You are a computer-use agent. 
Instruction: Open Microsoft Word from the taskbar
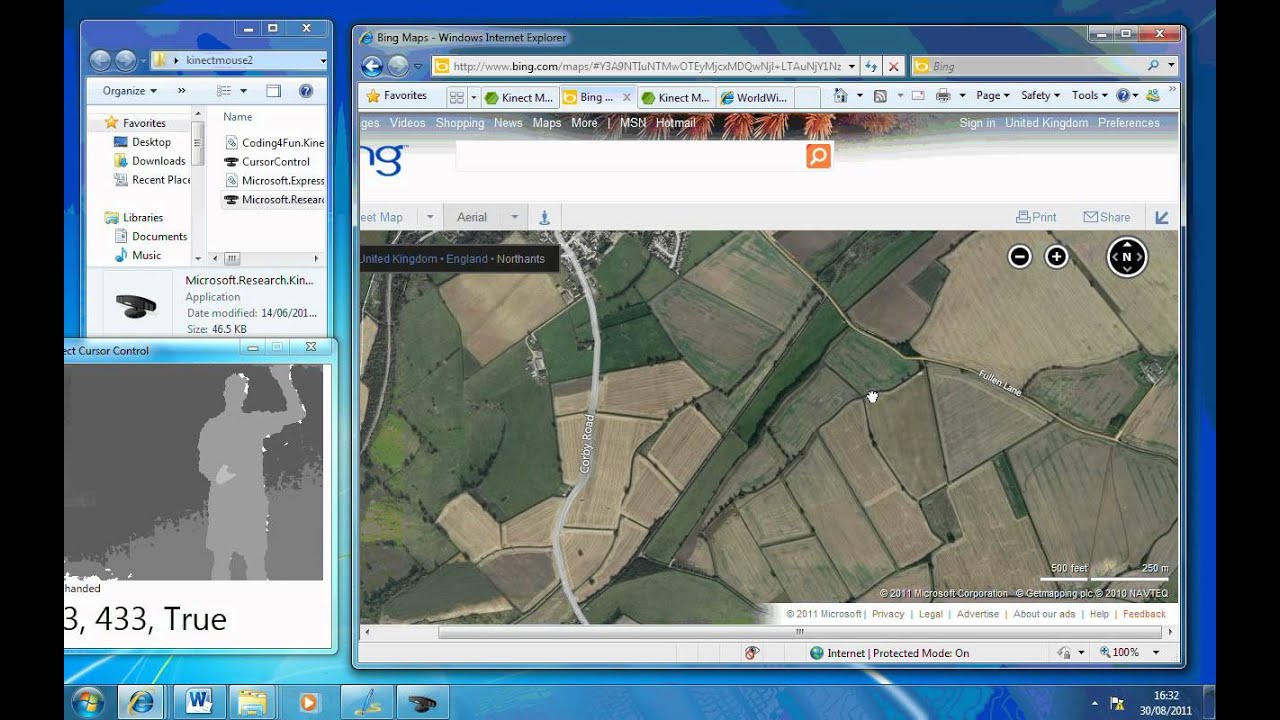point(197,702)
